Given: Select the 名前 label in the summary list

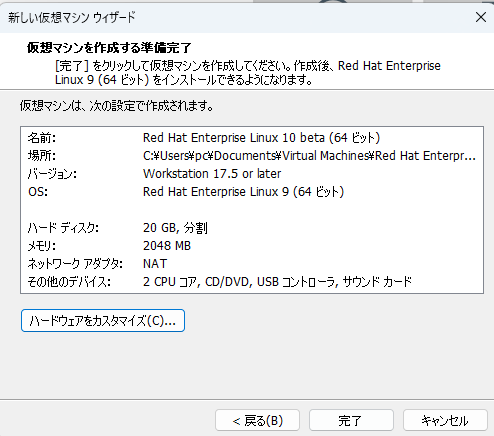Looking at the screenshot, I should 42,138.
